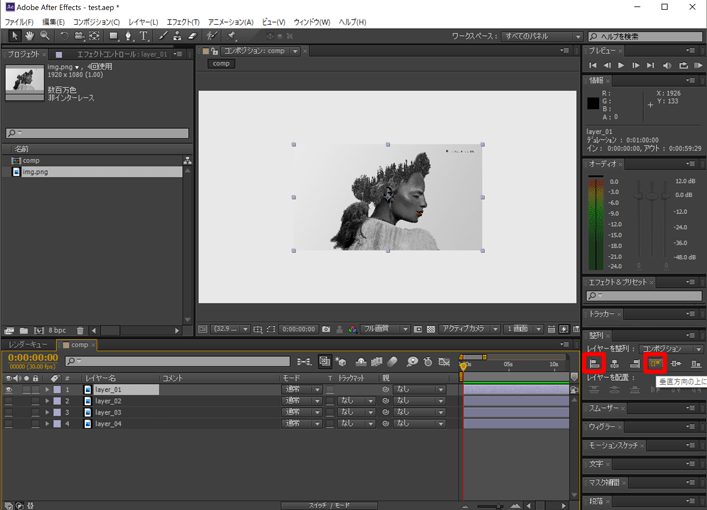Switch to the レンダーキュー tab

point(28,345)
